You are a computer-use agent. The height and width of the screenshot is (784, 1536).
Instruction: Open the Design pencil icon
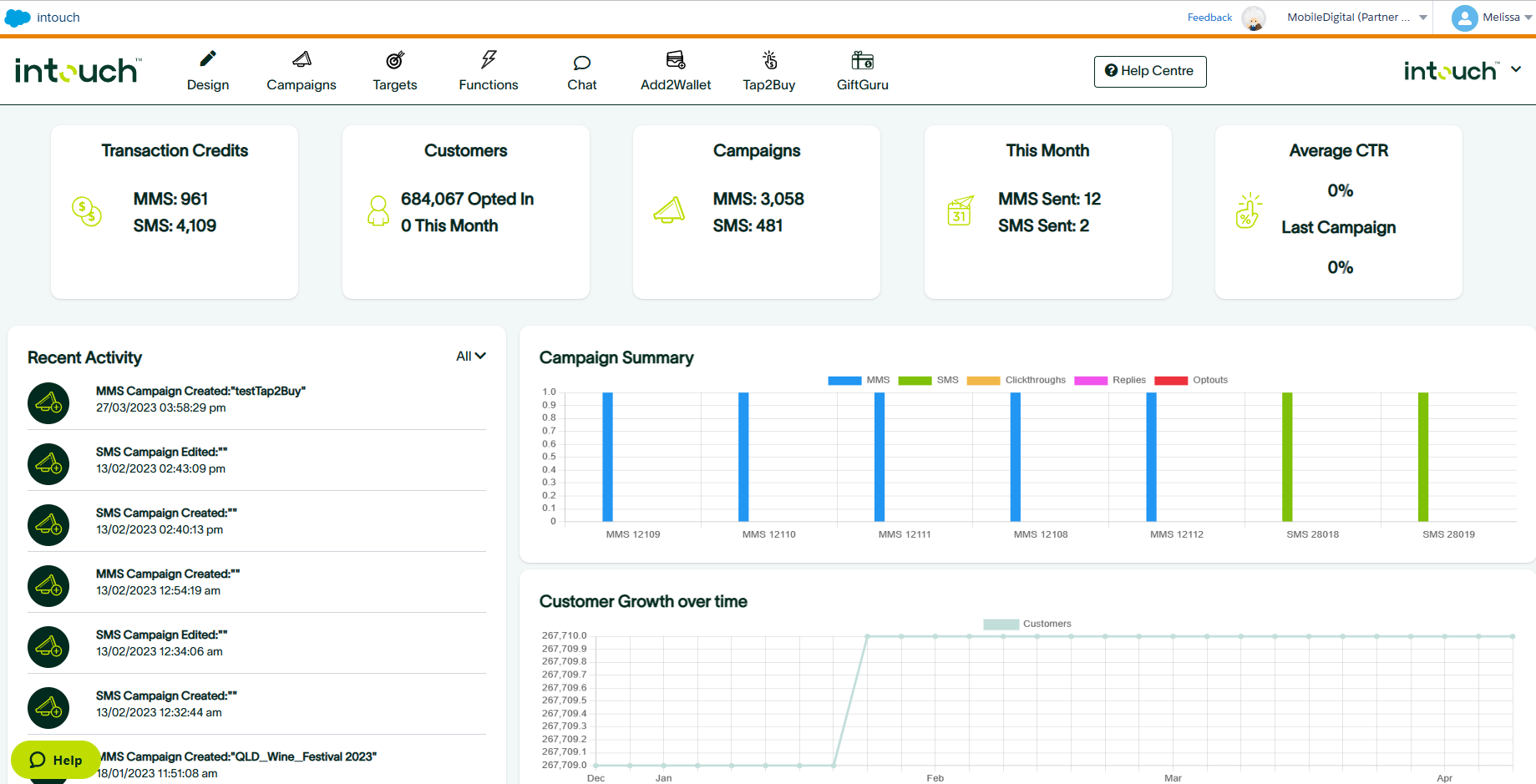pyautogui.click(x=208, y=59)
